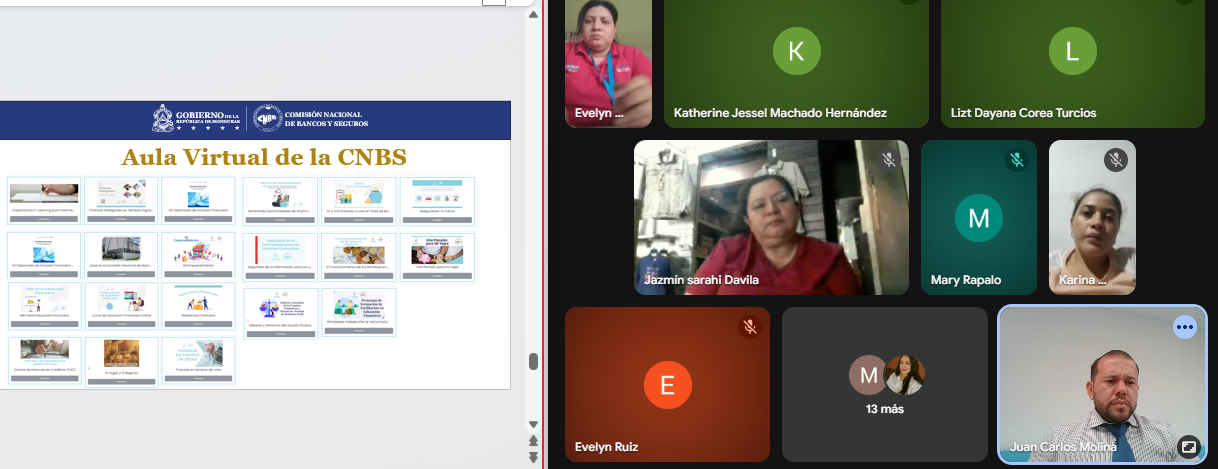Click the orange E avatar of Evelyn Ruiz
The width and height of the screenshot is (1218, 469).
tap(667, 385)
